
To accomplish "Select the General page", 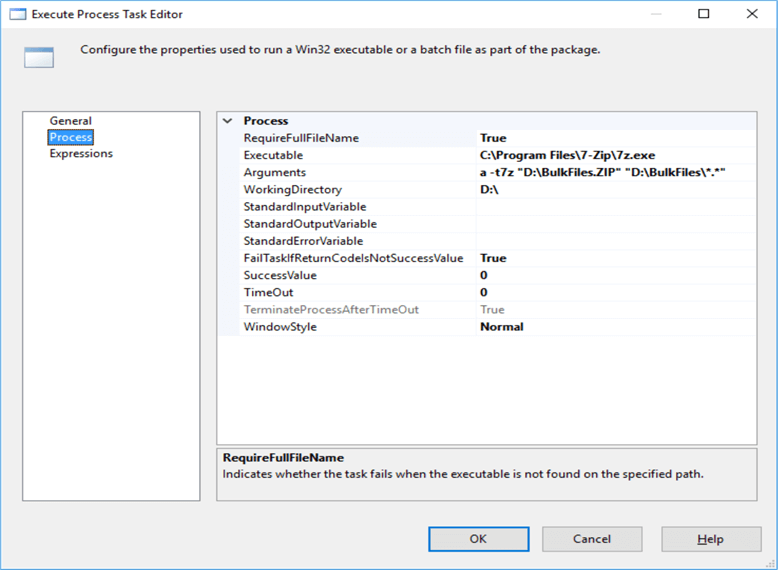I will (x=70, y=121).
